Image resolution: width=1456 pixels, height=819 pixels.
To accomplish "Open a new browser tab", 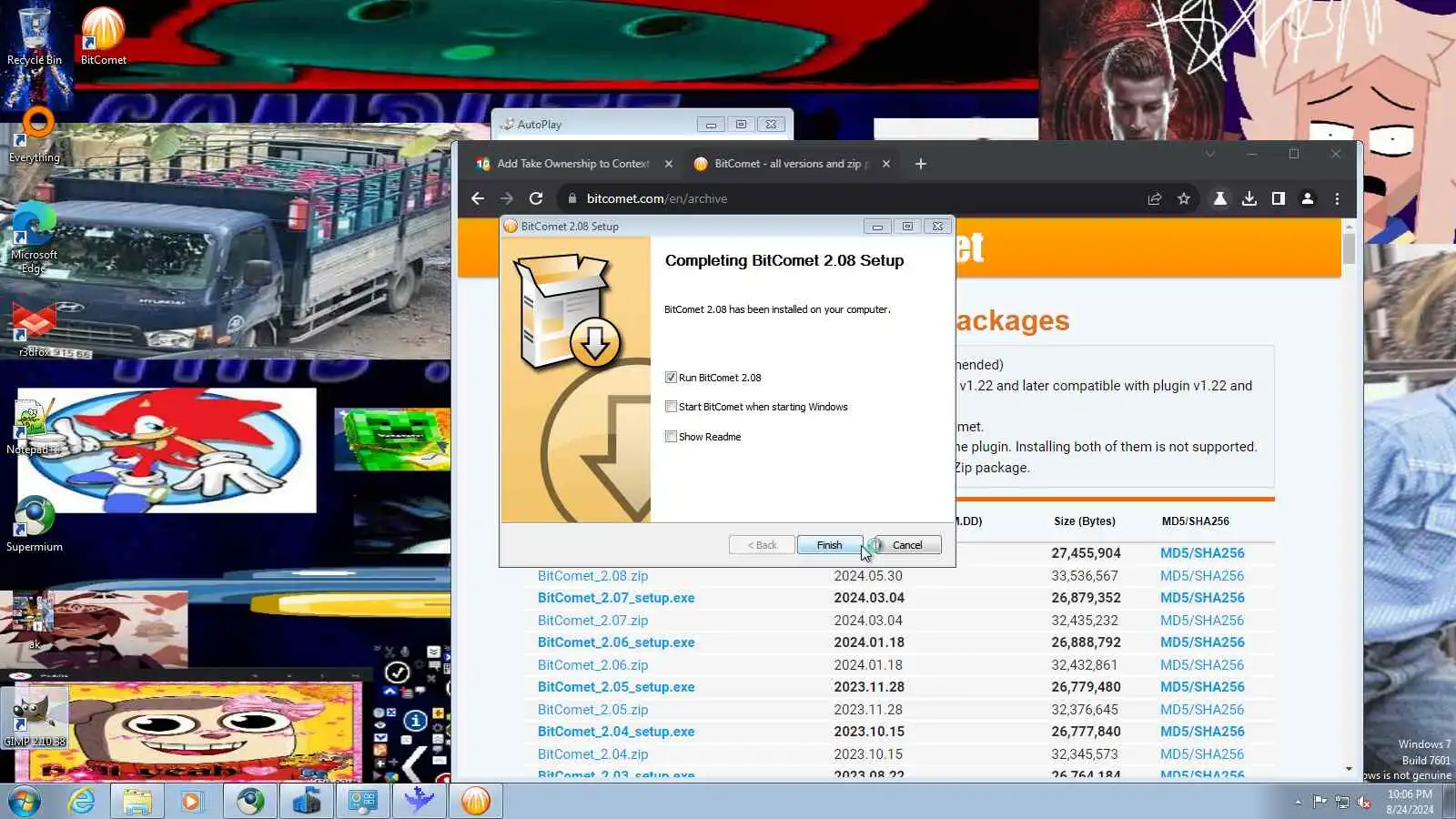I will [921, 164].
